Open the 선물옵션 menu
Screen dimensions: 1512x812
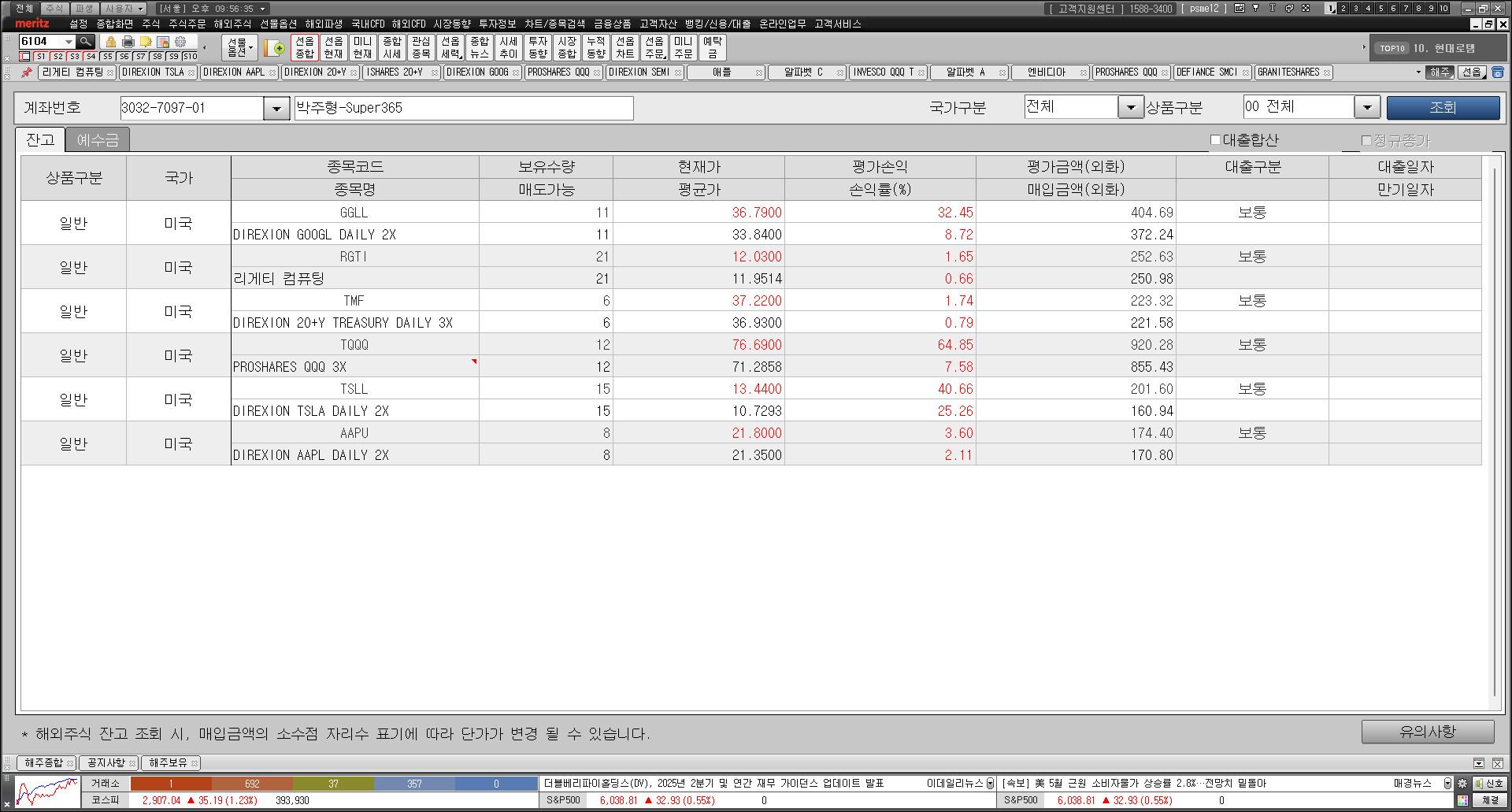[279, 24]
